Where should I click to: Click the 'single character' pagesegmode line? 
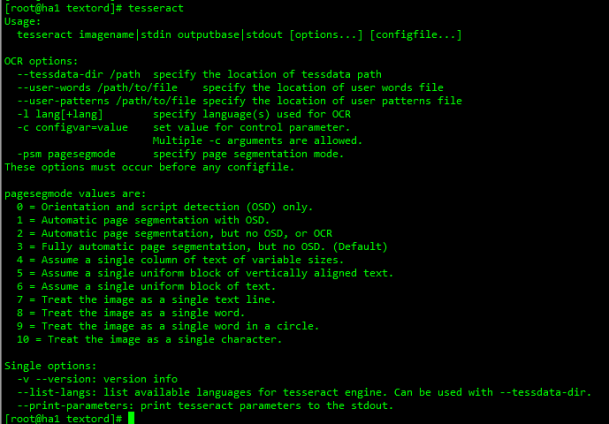(x=162, y=339)
